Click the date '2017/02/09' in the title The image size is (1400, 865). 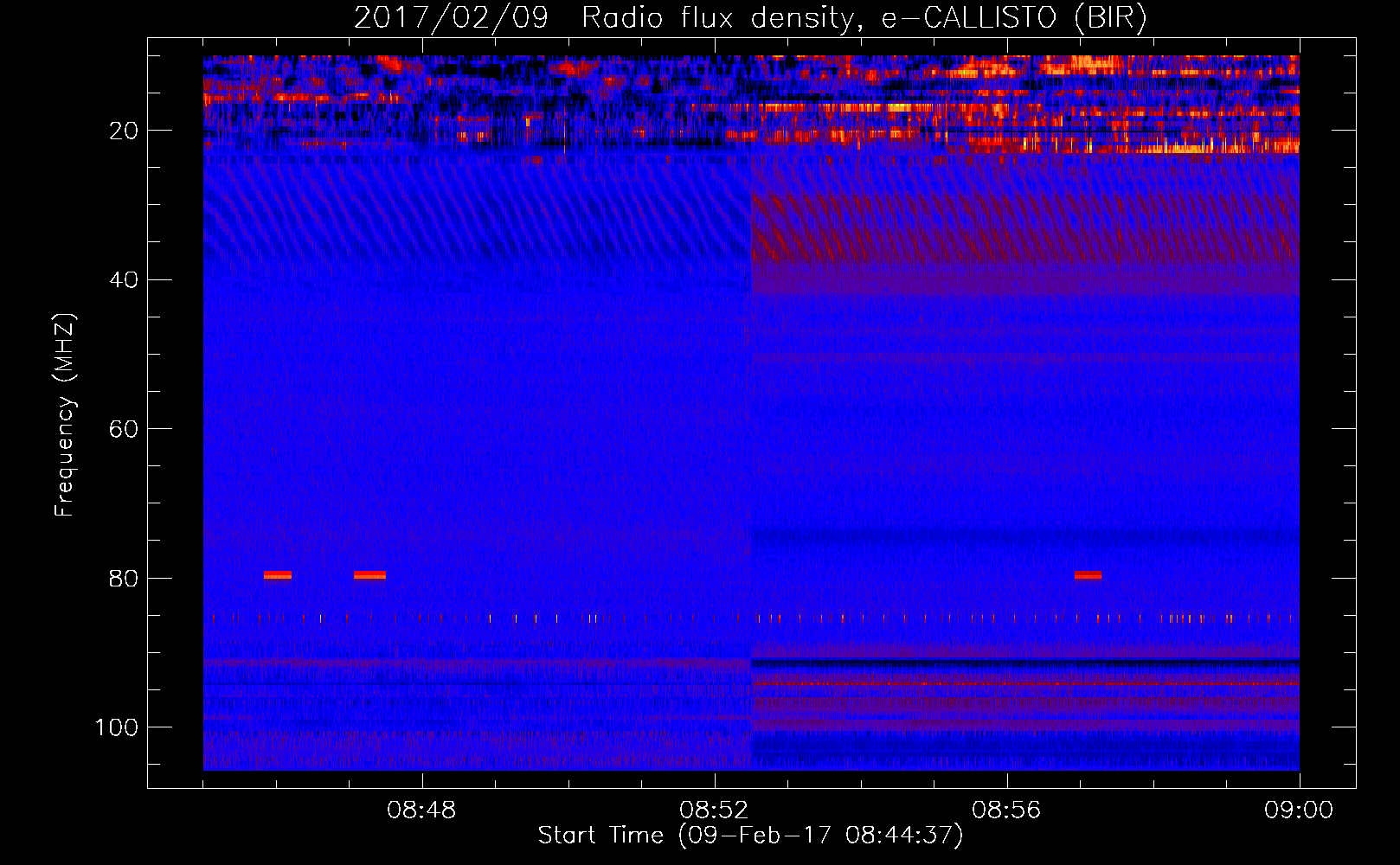point(451,18)
